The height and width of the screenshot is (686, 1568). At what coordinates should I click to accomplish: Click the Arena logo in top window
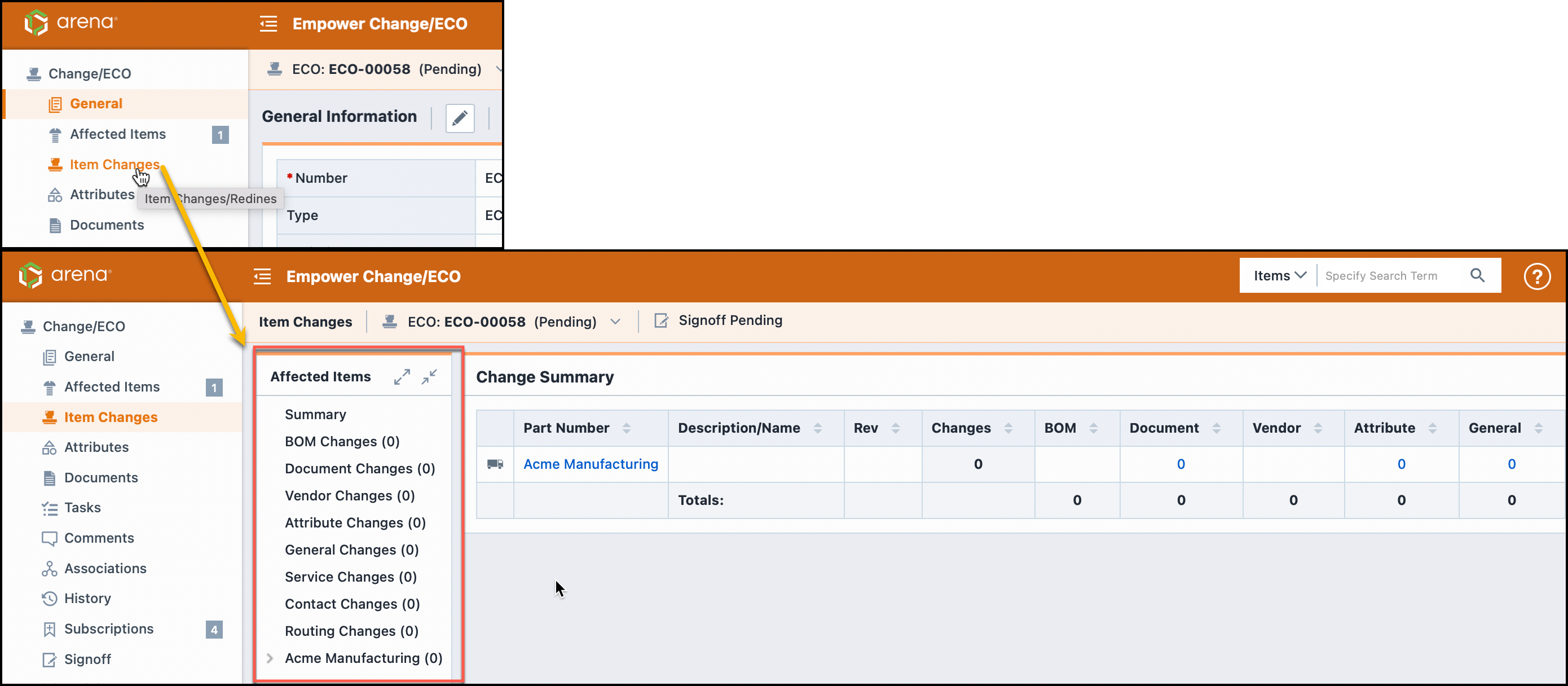coord(71,23)
